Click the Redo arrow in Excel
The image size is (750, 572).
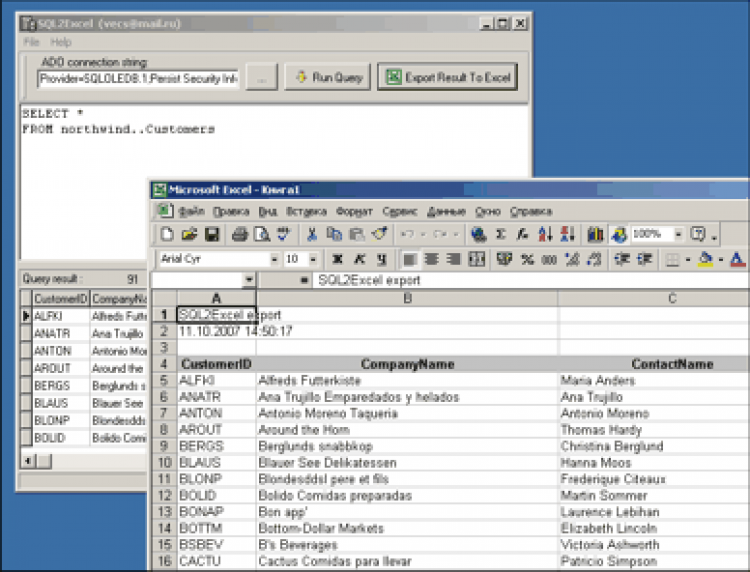[440, 234]
